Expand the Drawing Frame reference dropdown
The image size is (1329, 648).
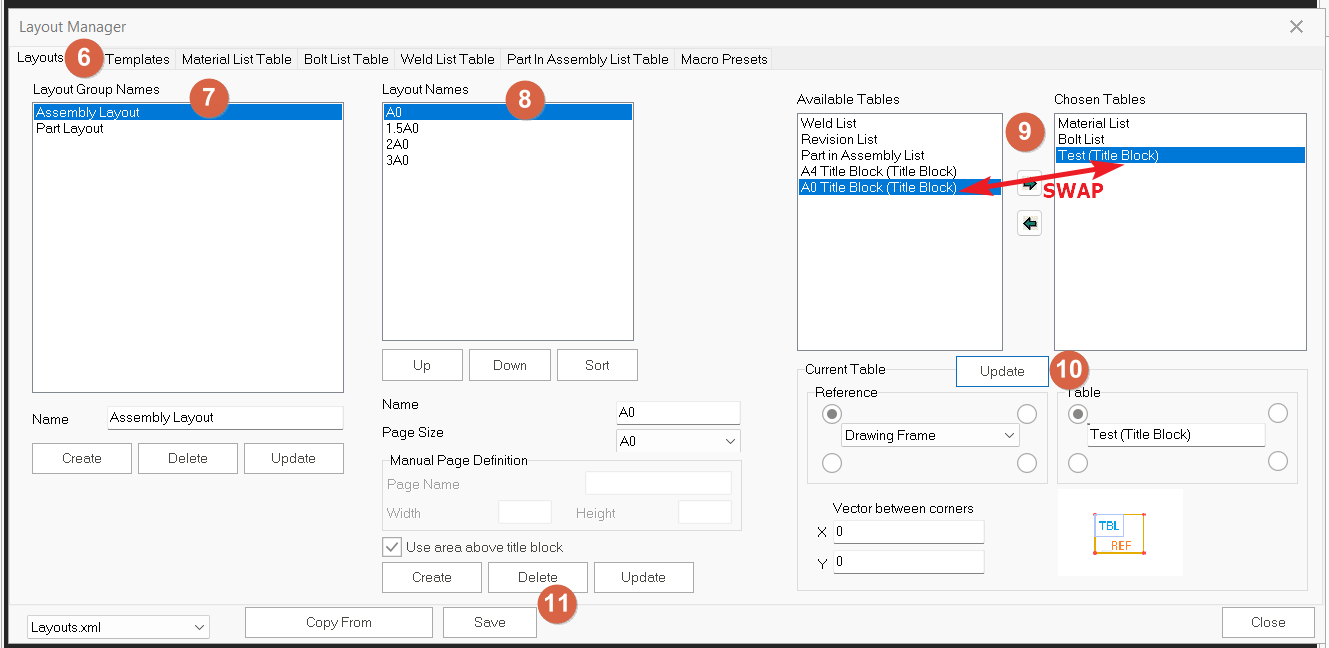coord(930,436)
